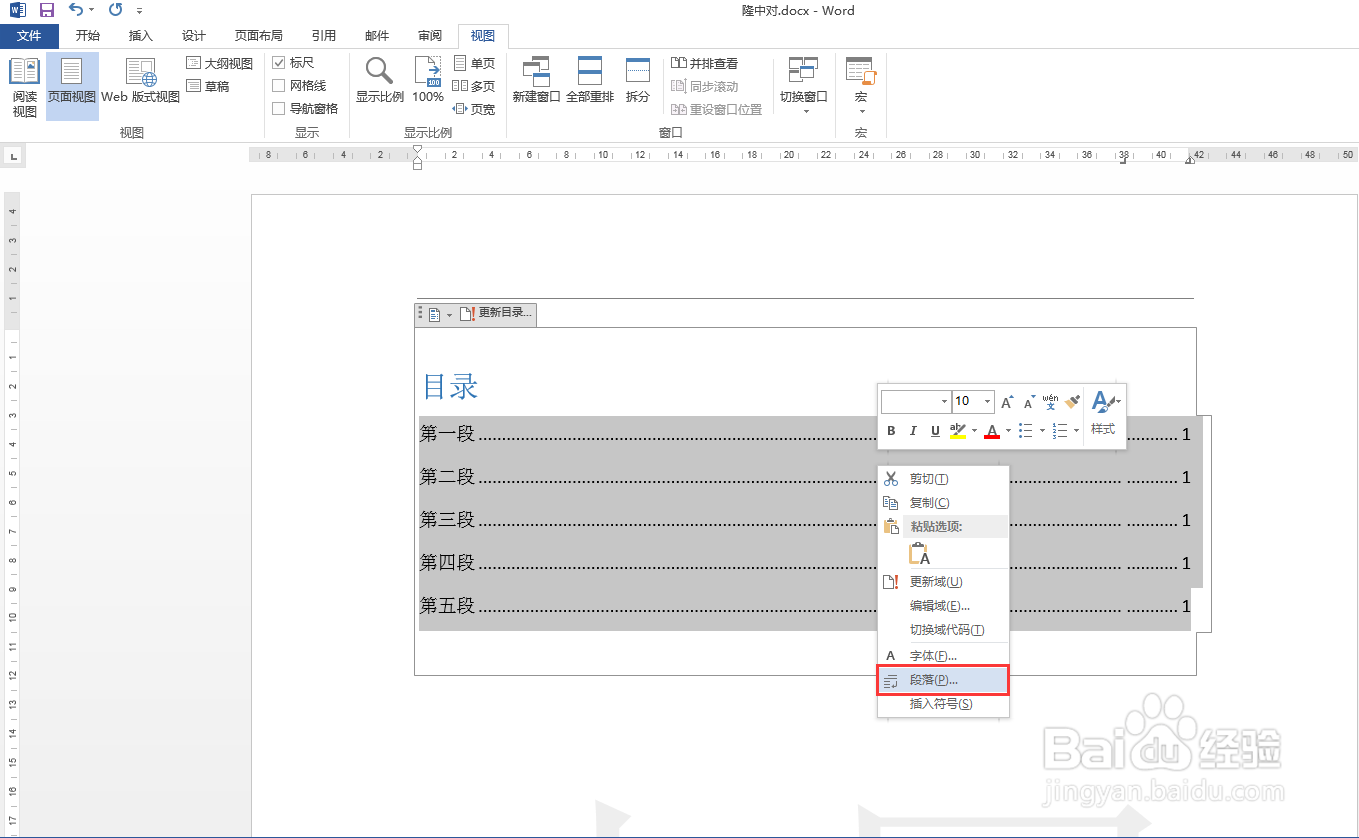
Task: Choose Copy (复制) in context menu
Action: point(943,503)
